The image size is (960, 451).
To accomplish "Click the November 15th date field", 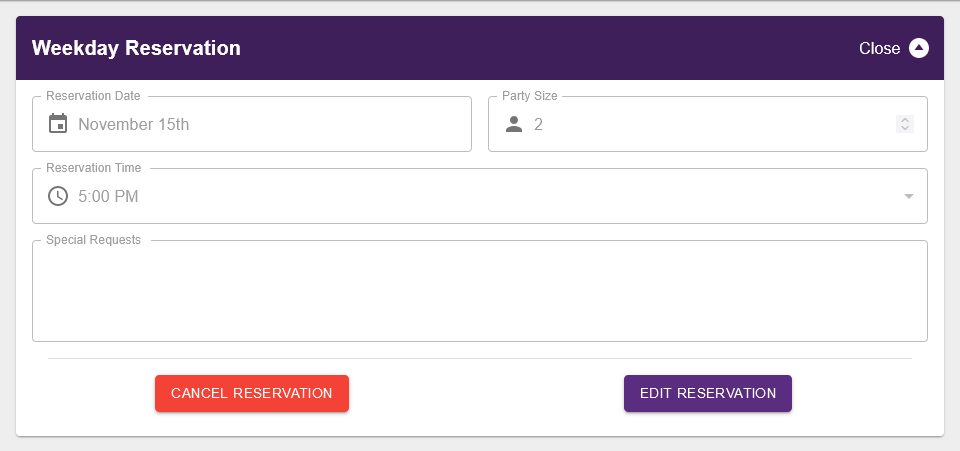I will tap(133, 125).
